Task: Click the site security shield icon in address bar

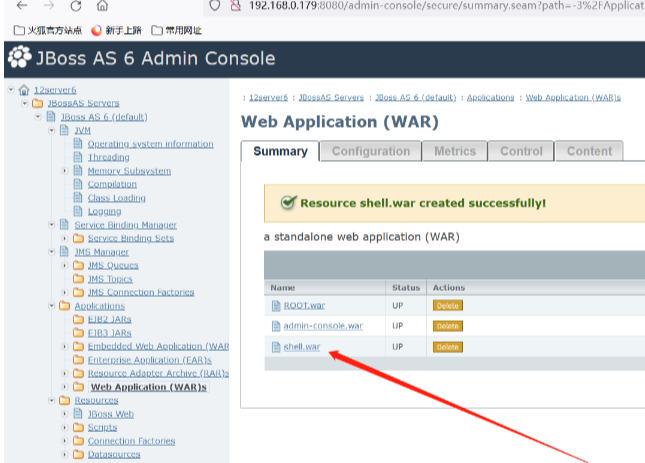Action: coord(214,6)
